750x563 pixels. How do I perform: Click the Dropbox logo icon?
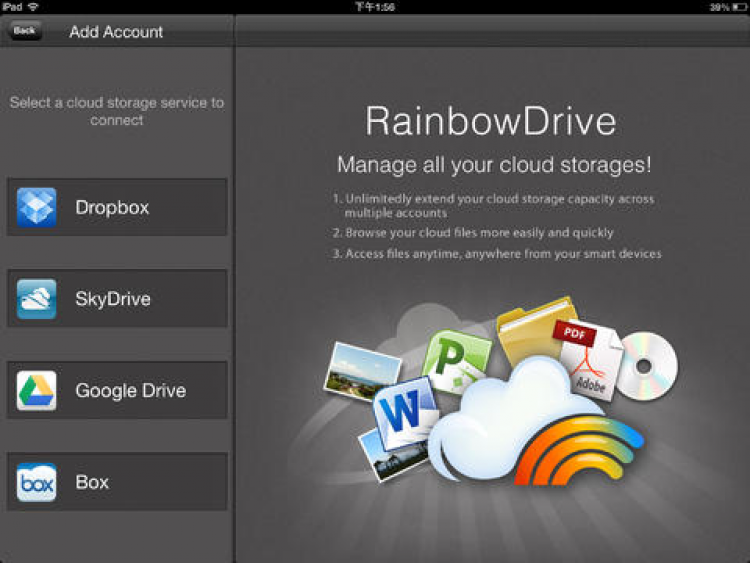tap(36, 207)
